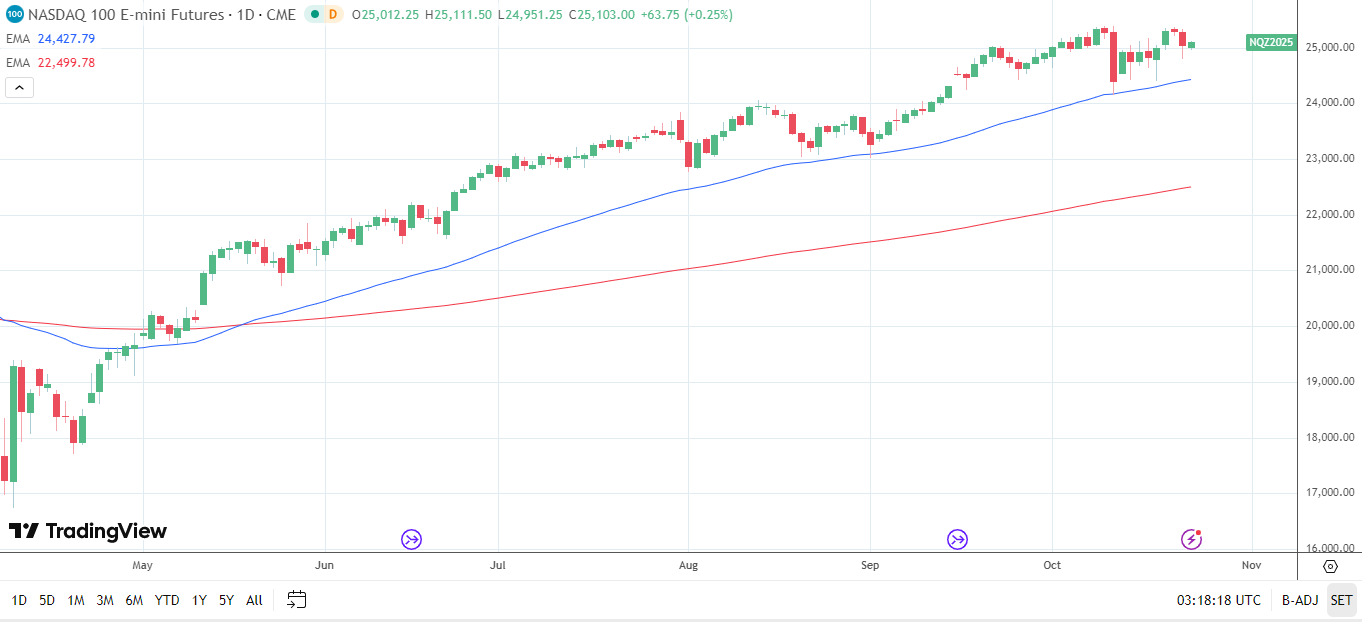Click the September contract rollover marker

pyautogui.click(x=957, y=540)
